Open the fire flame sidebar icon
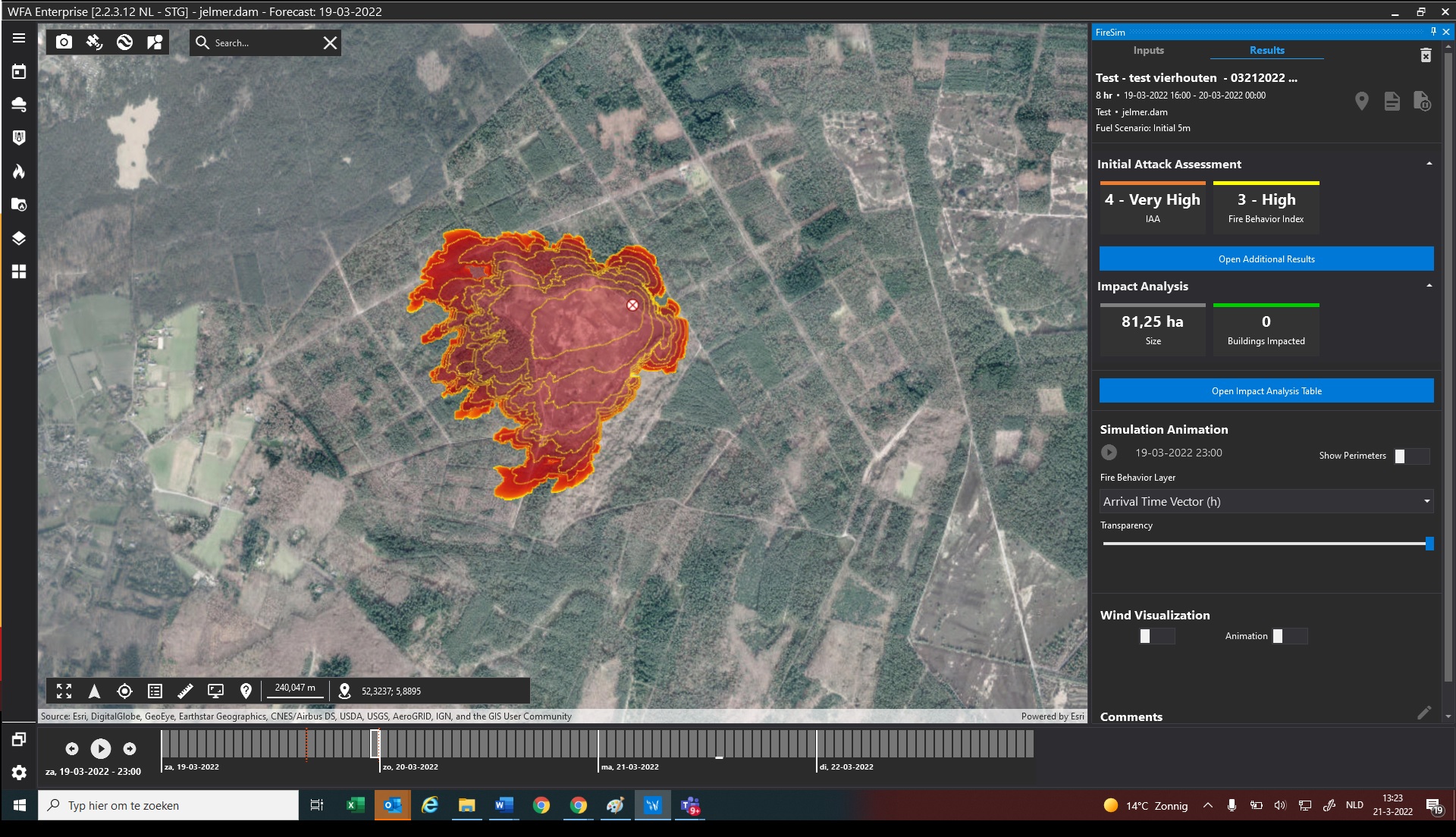 [x=19, y=171]
